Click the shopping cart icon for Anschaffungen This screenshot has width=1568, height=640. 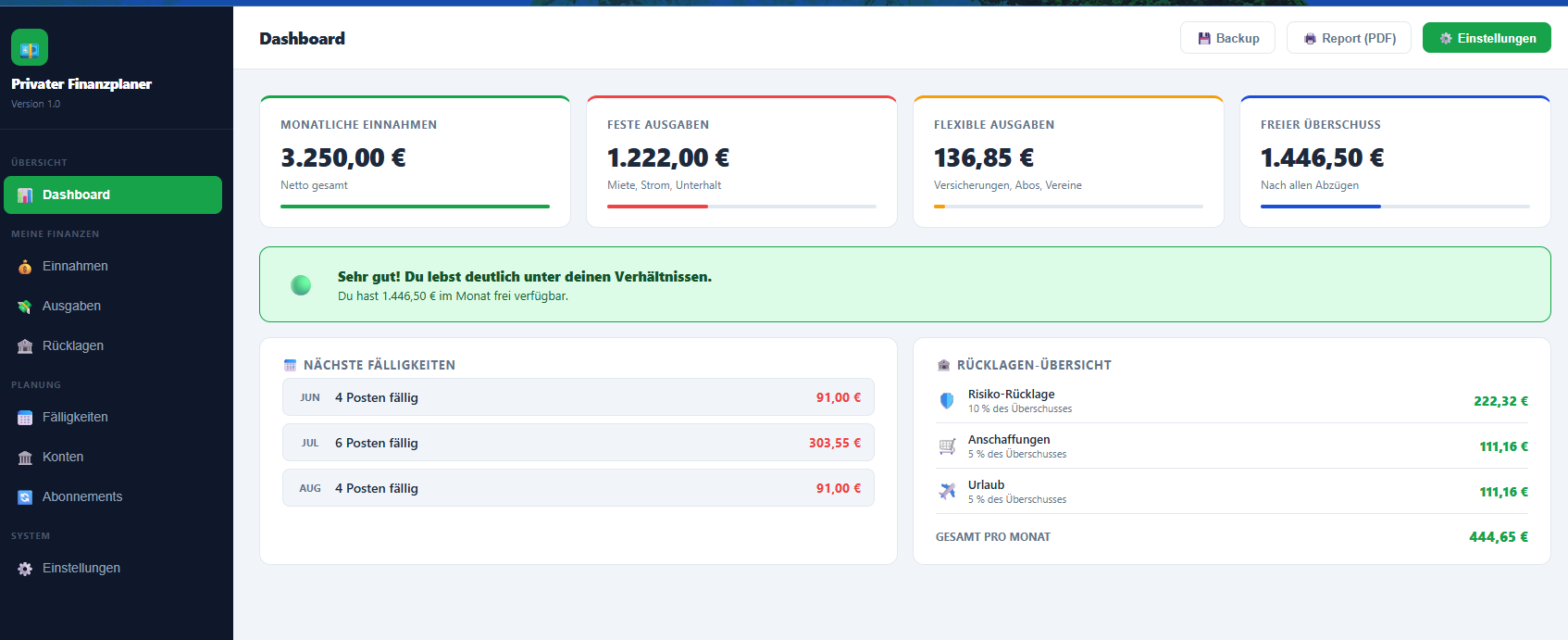click(947, 446)
